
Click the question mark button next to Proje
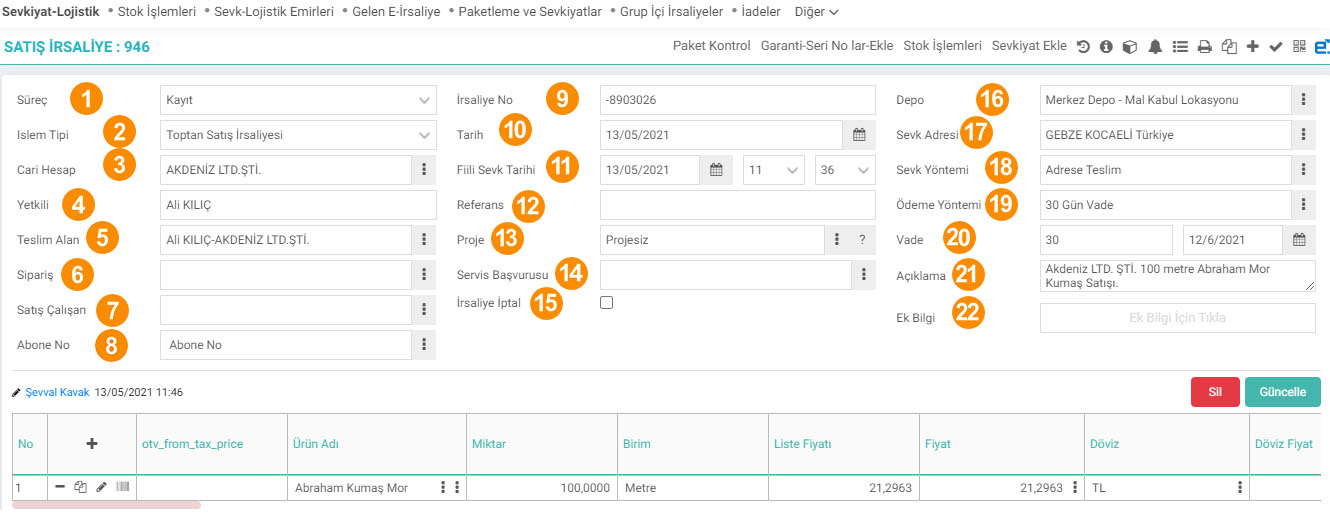pos(863,239)
